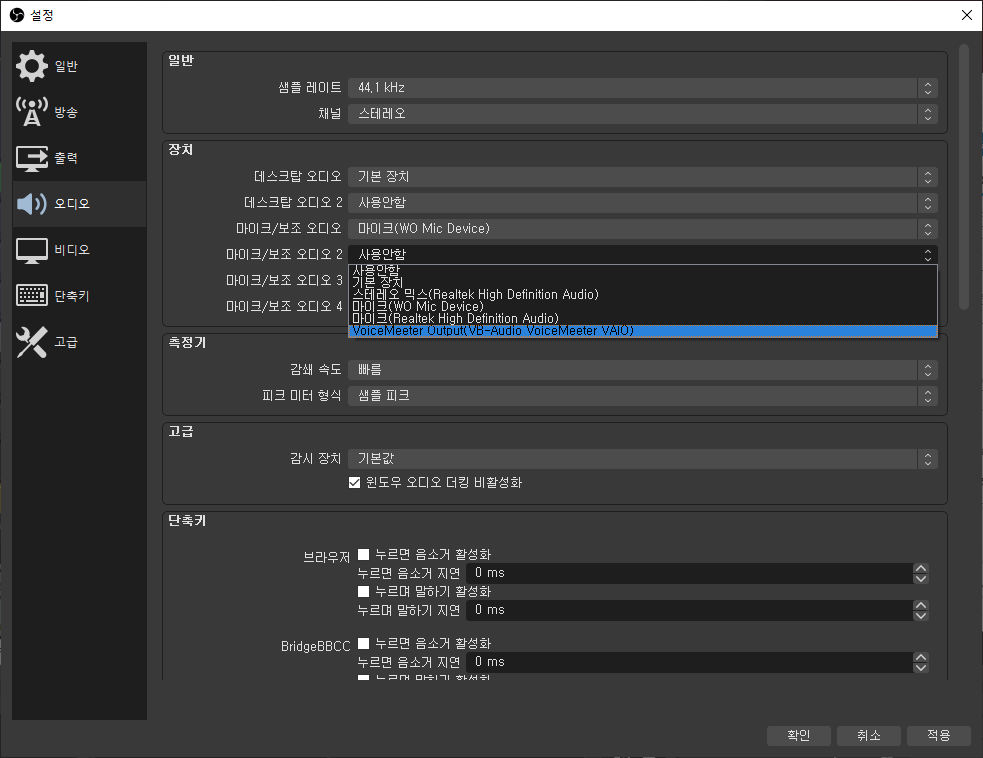This screenshot has width=983, height=758.
Task: Open the 고급 (Advanced) tools icon
Action: [x=32, y=342]
